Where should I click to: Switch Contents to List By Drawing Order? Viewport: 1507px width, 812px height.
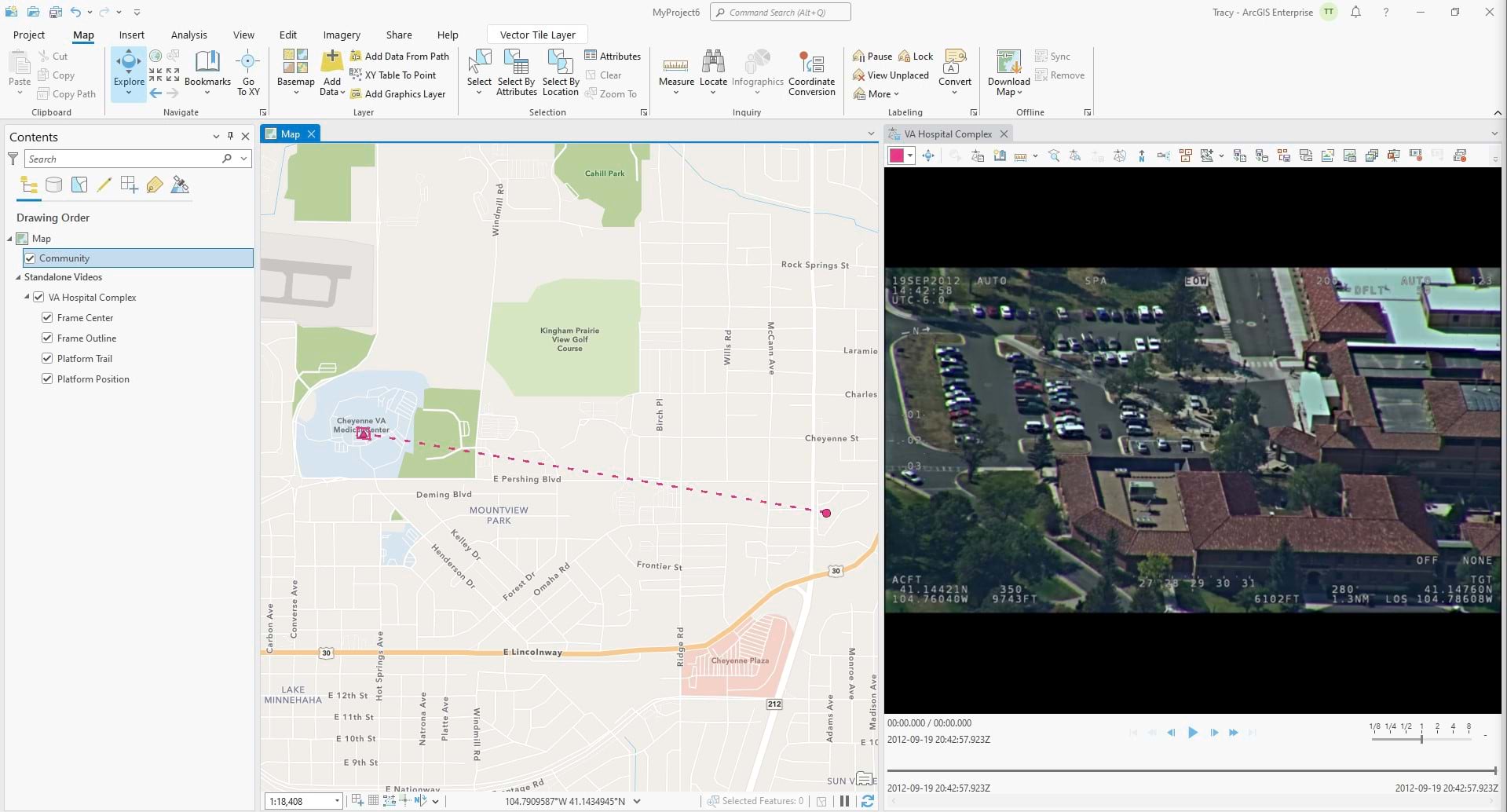[x=29, y=185]
